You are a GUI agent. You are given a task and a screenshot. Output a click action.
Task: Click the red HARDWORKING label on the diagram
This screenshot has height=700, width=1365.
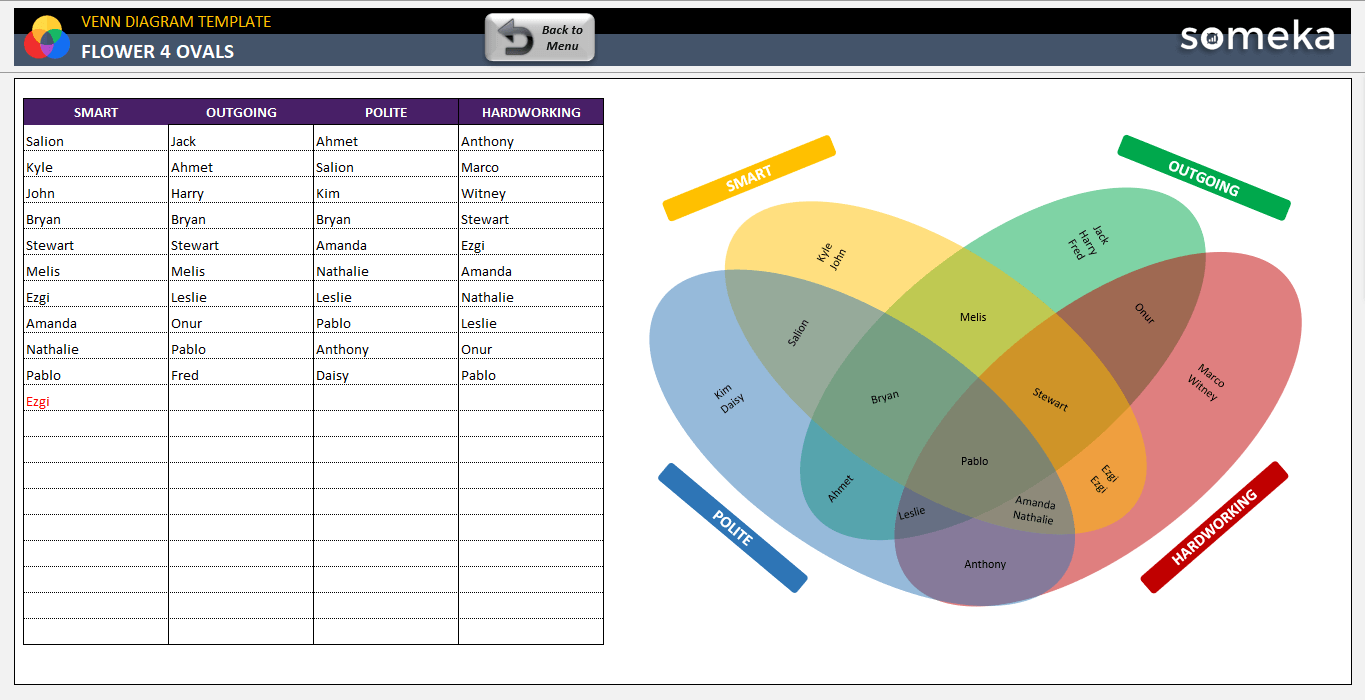[x=1214, y=527]
